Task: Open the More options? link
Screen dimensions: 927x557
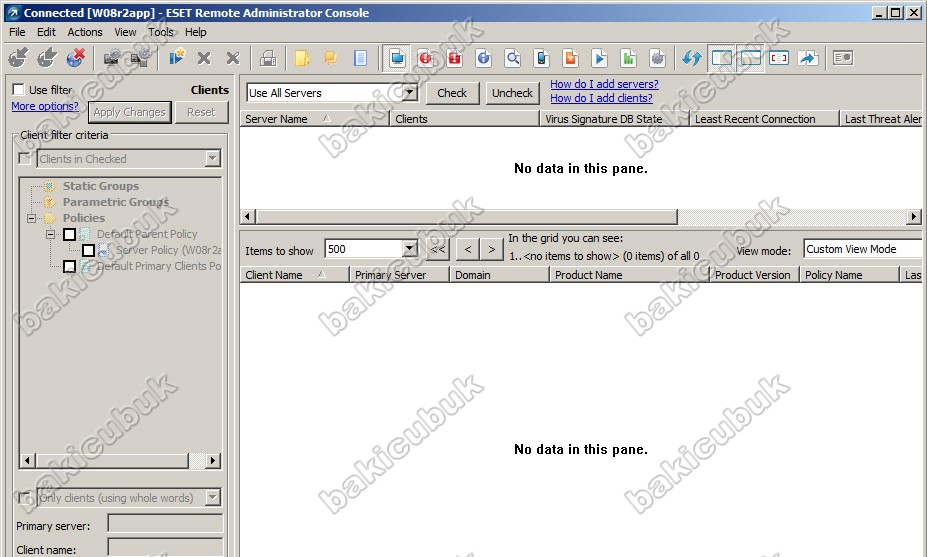Action: pyautogui.click(x=45, y=106)
